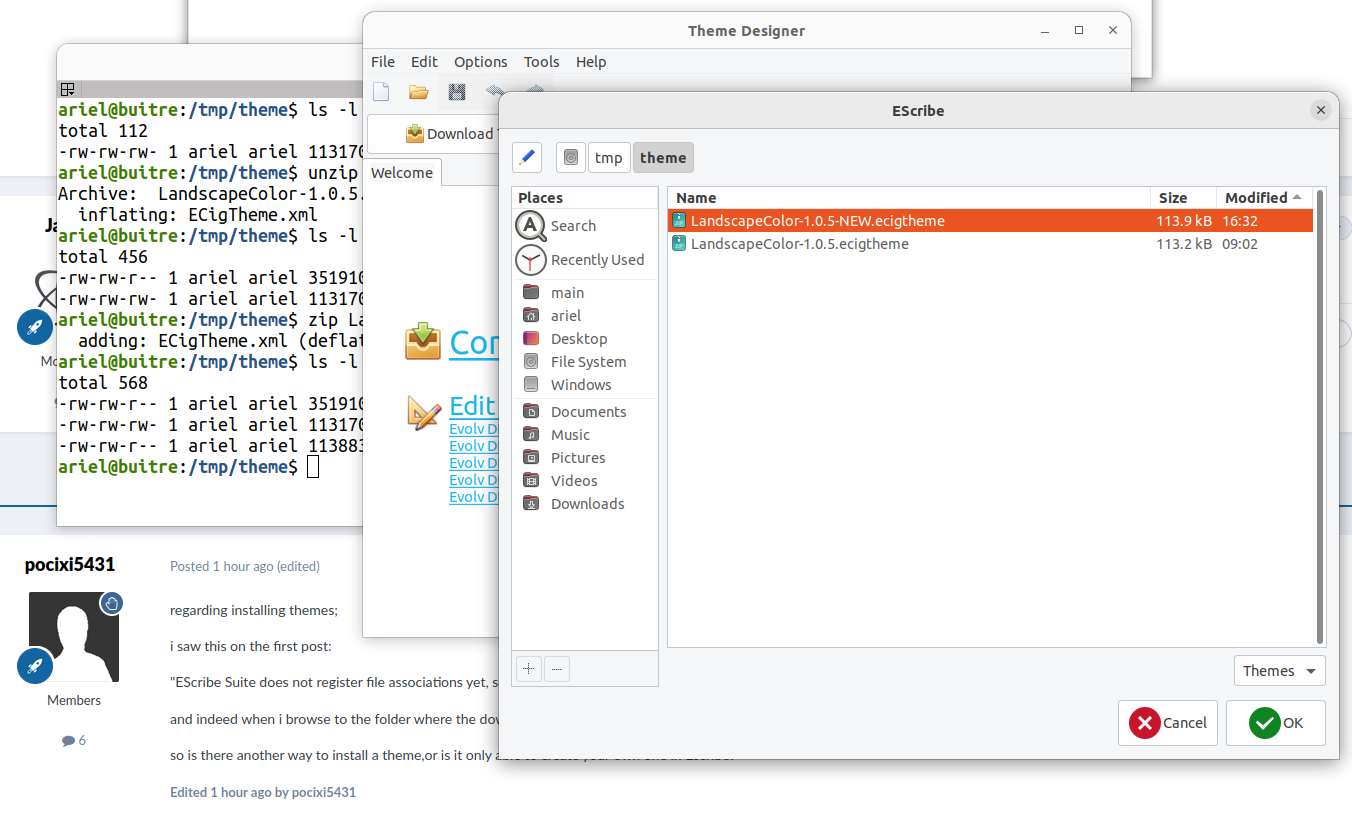Open the Themes file type dropdown
The height and width of the screenshot is (815, 1352).
(1280, 671)
